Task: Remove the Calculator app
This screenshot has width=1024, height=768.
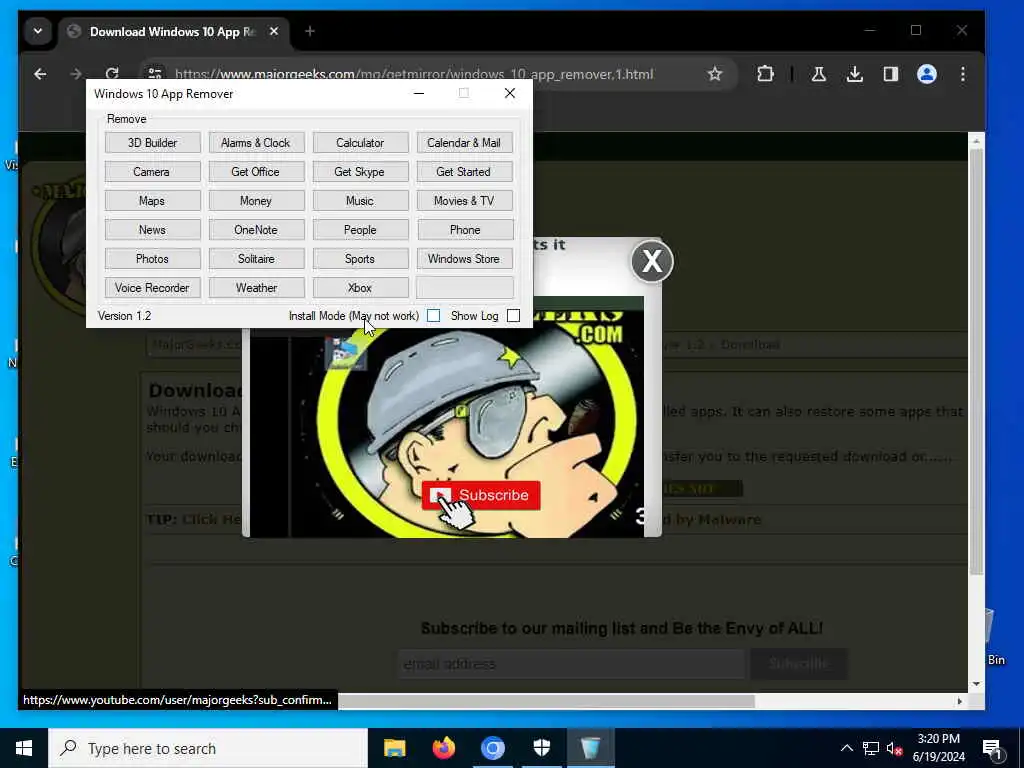Action: click(x=360, y=142)
